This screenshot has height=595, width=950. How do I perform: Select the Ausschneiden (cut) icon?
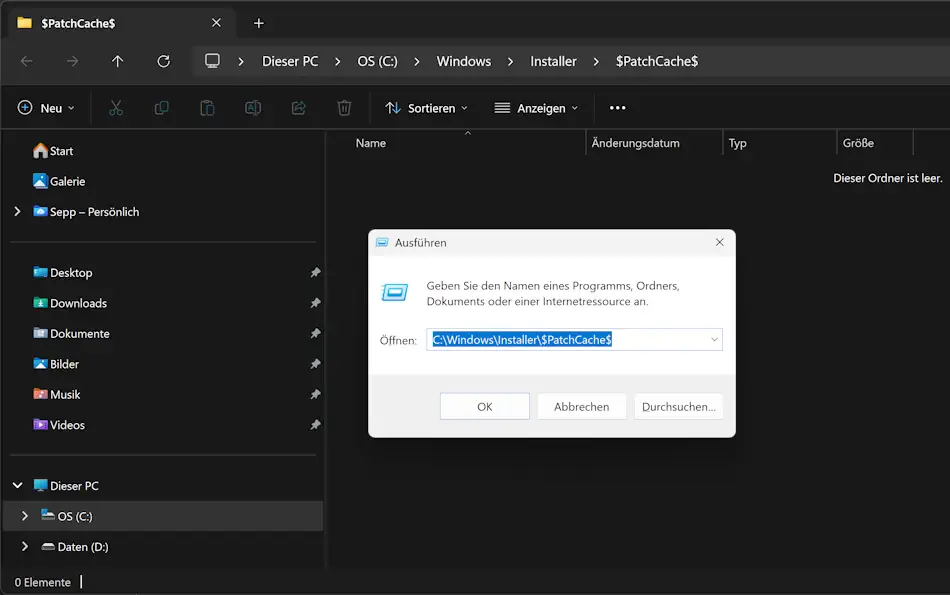point(115,107)
